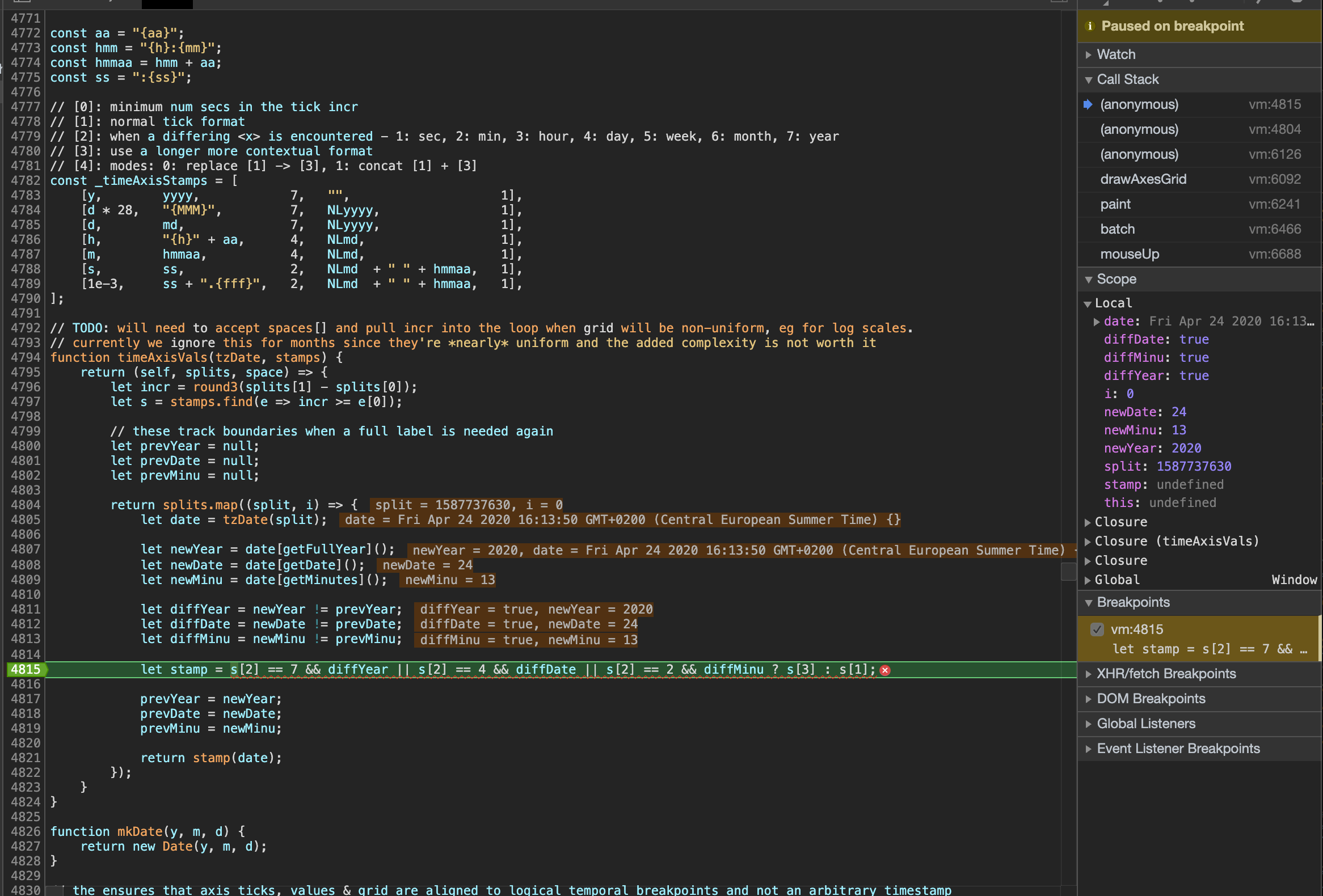Expand the Watch section

(1089, 54)
